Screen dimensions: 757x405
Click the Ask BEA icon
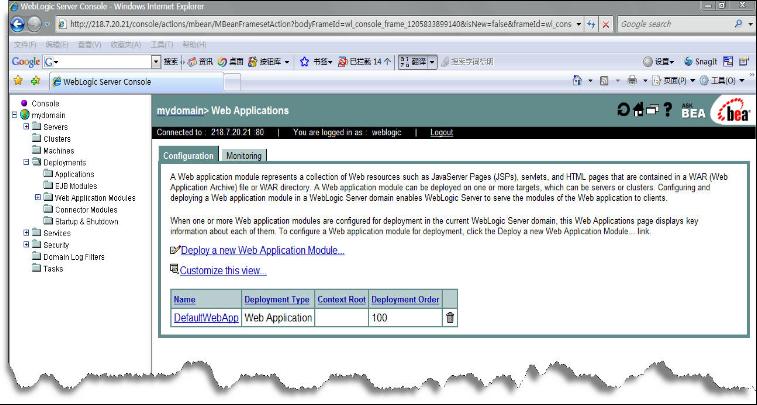(693, 111)
